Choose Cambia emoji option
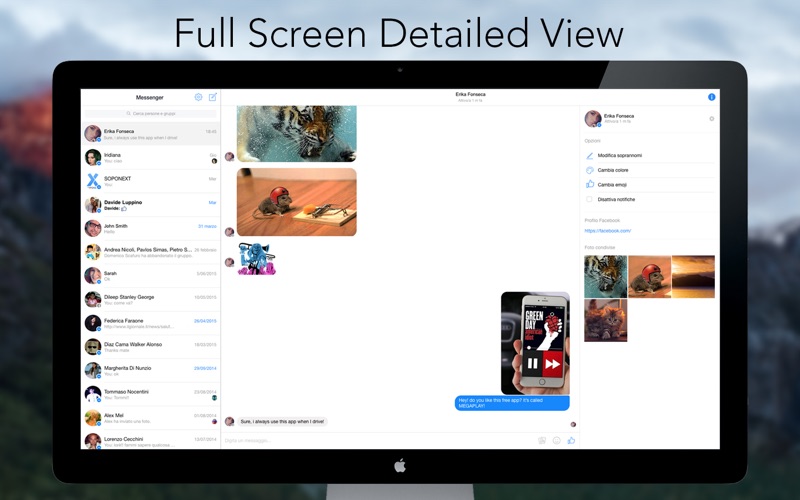 (611, 185)
